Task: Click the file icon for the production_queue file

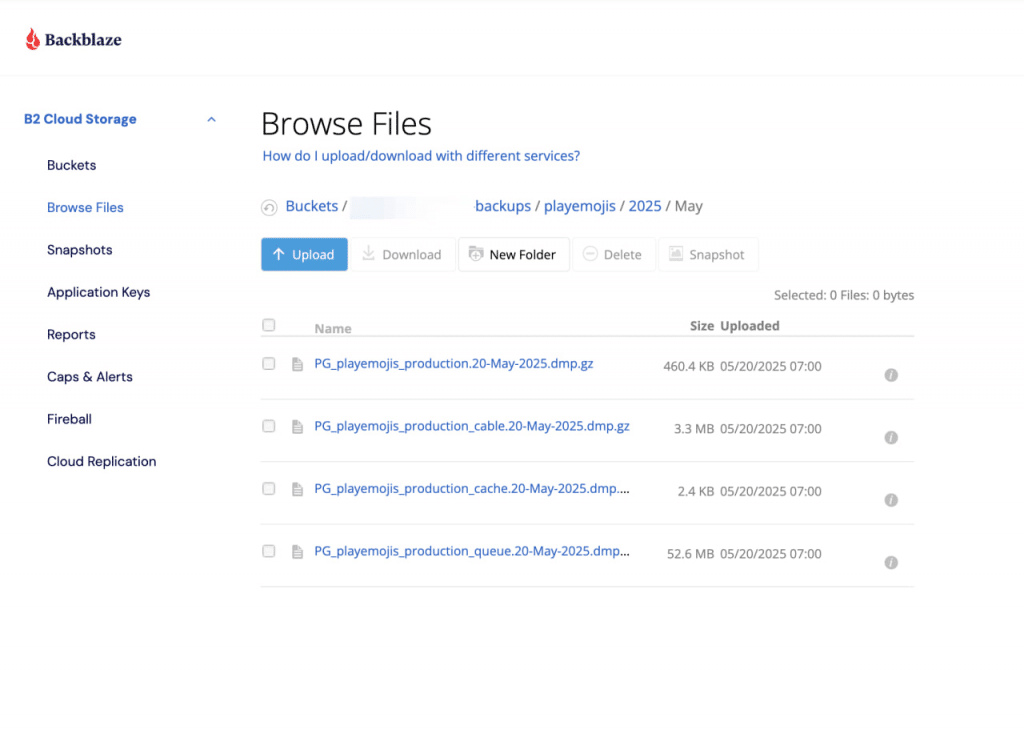Action: (297, 552)
